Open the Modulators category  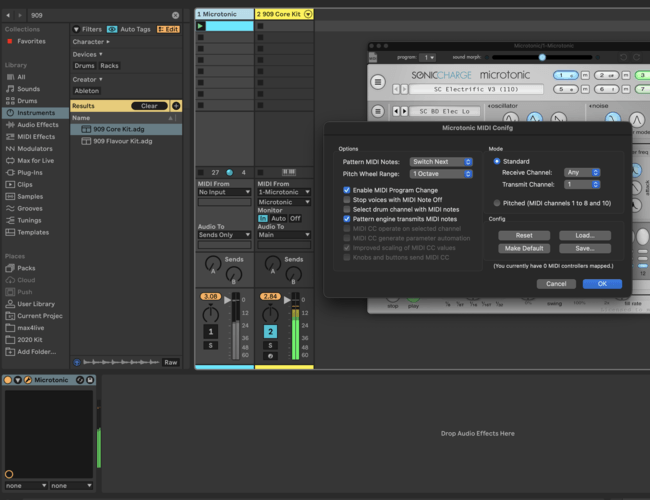tap(34, 148)
